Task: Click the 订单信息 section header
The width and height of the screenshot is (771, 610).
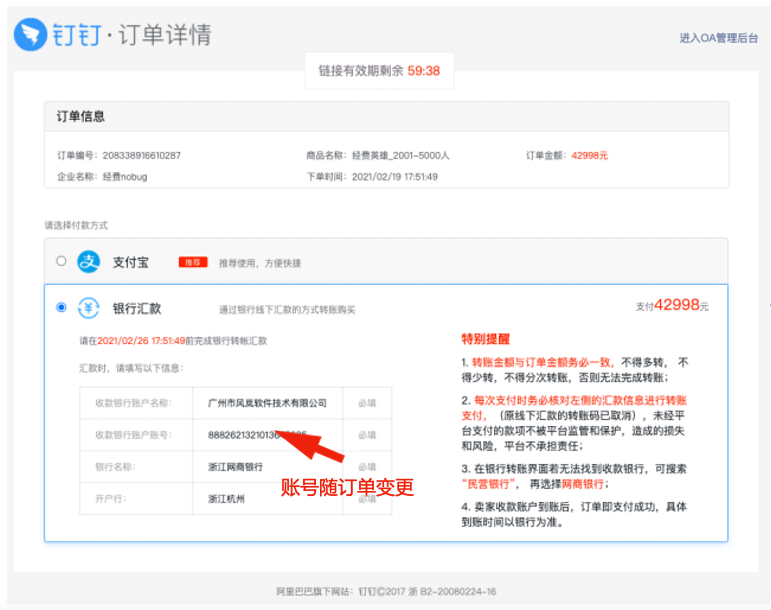Action: tap(81, 116)
